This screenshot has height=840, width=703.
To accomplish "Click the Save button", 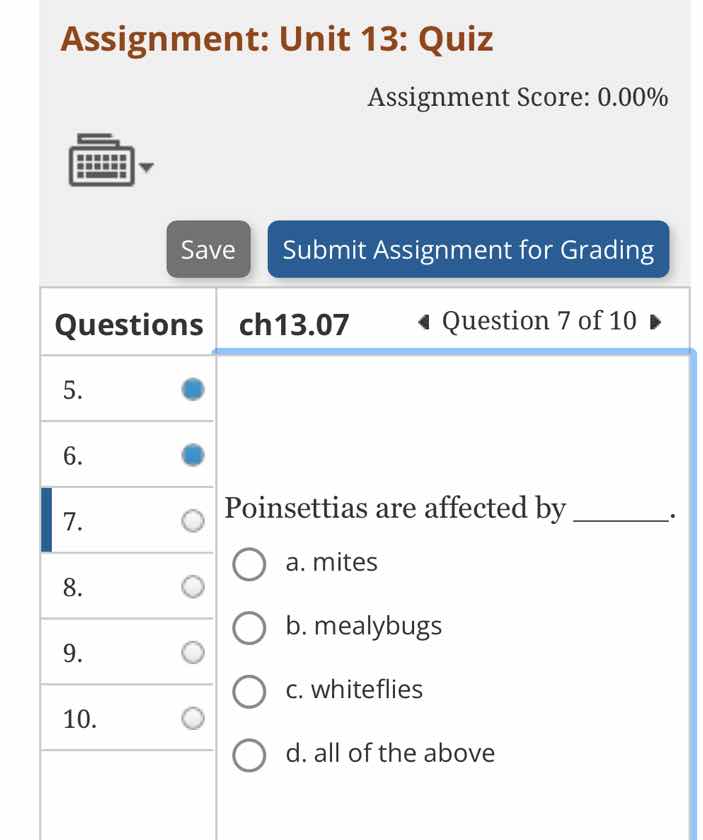I will tap(208, 249).
